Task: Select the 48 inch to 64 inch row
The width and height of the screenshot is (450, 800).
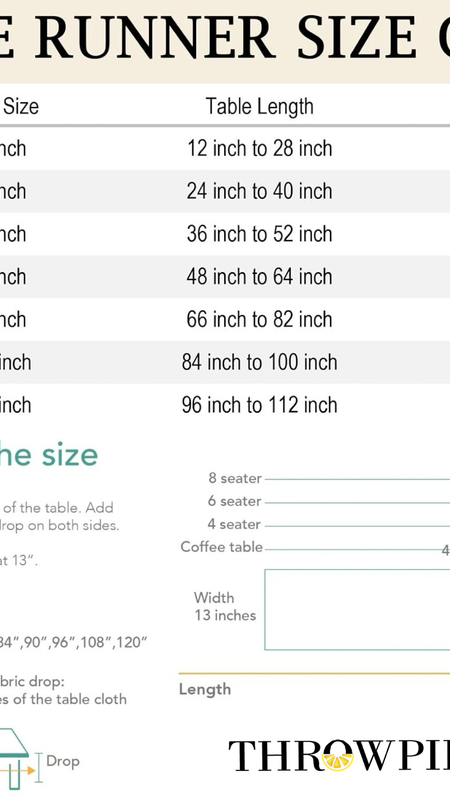Action: tap(225, 277)
